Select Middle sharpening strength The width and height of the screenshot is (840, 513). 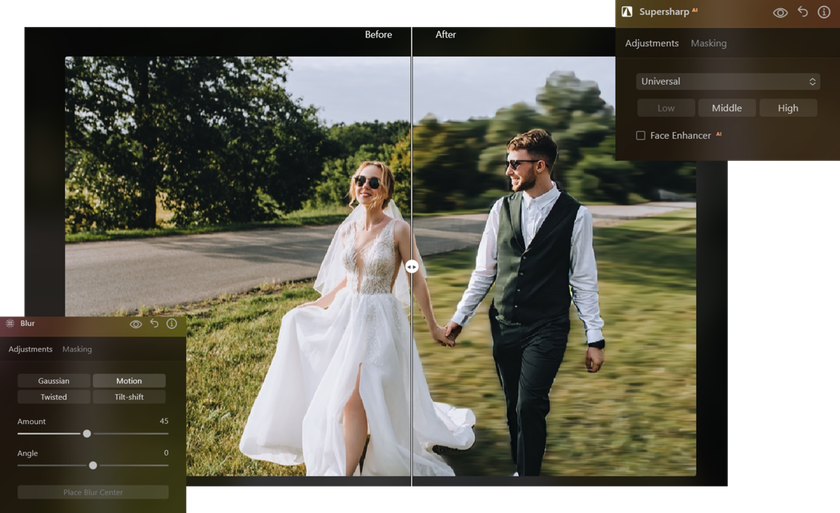(x=726, y=108)
